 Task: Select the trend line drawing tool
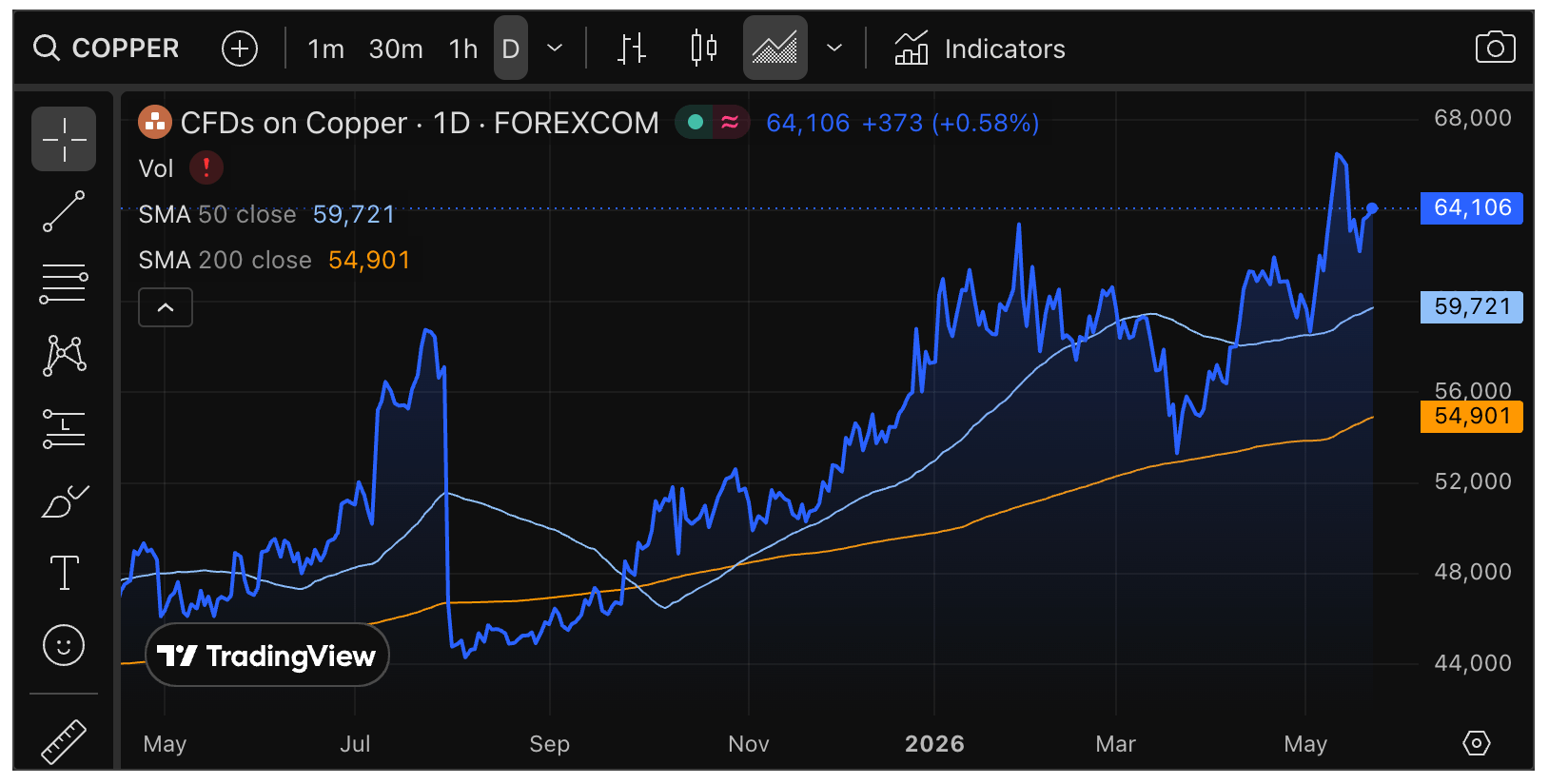click(x=64, y=211)
